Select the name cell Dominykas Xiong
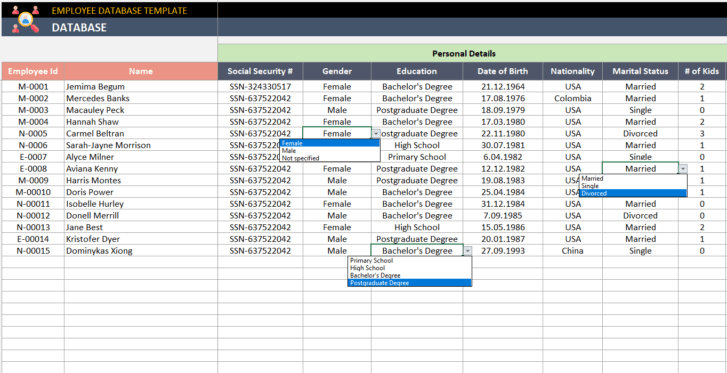Image resolution: width=727 pixels, height=373 pixels. 141,251
